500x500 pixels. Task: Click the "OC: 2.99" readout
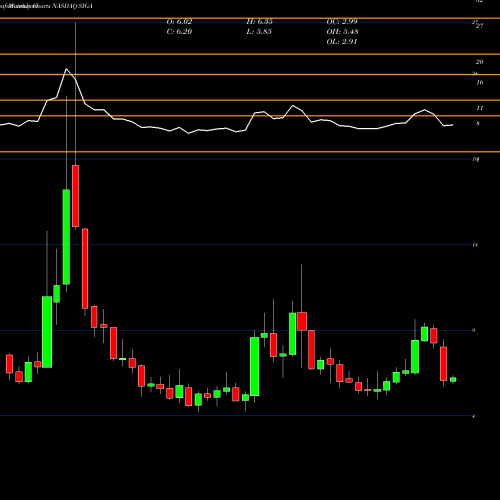click(342, 22)
